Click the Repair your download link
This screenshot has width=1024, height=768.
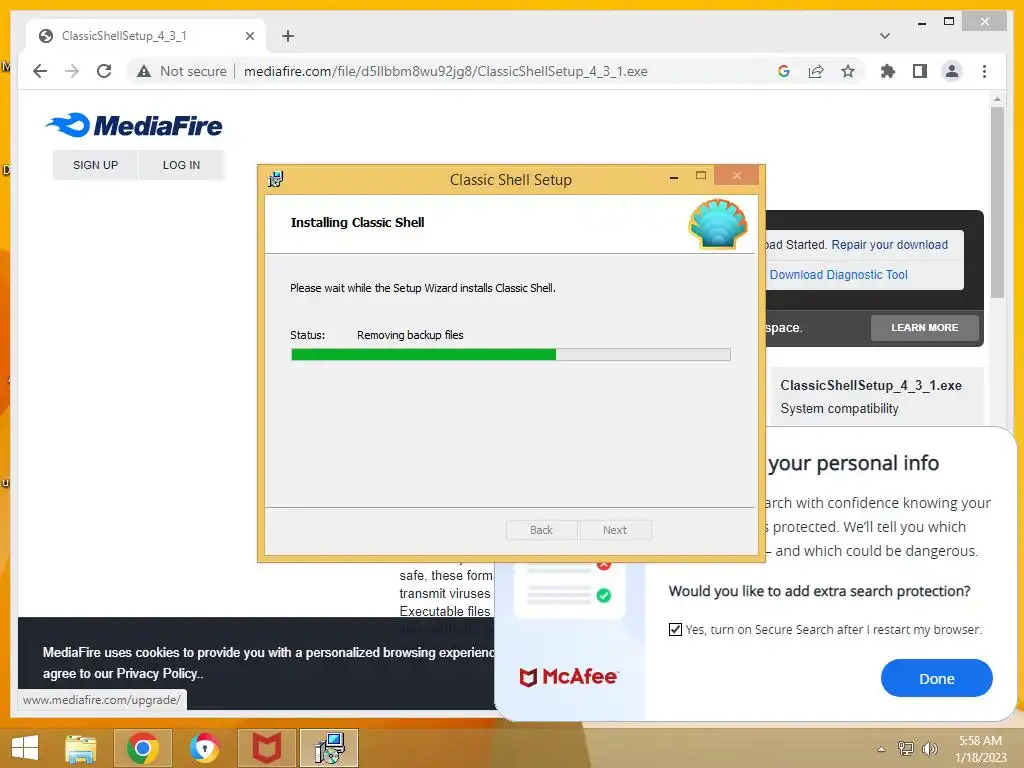coord(889,245)
